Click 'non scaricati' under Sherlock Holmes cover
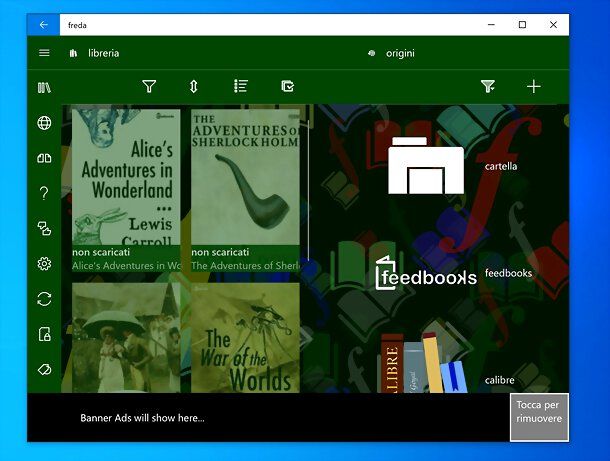610x461 pixels. pyautogui.click(x=220, y=252)
